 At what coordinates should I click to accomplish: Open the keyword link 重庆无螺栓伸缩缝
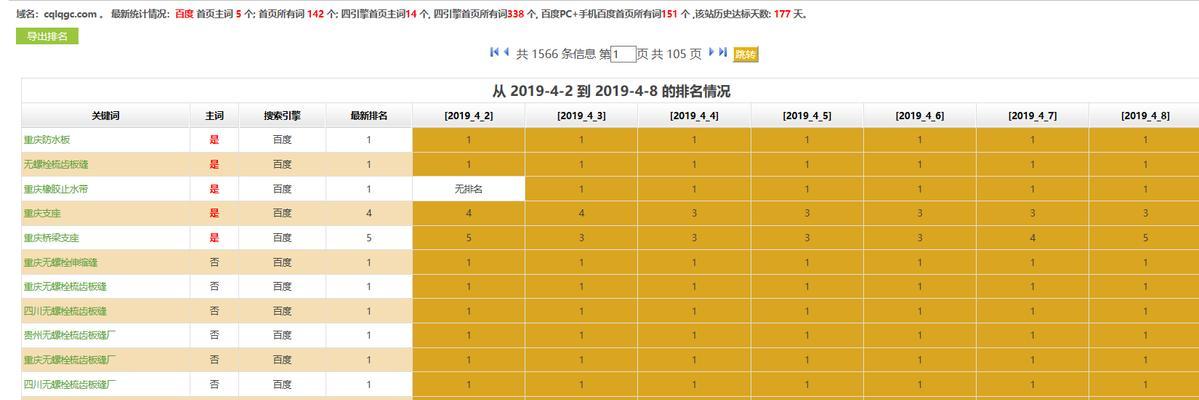[60, 262]
